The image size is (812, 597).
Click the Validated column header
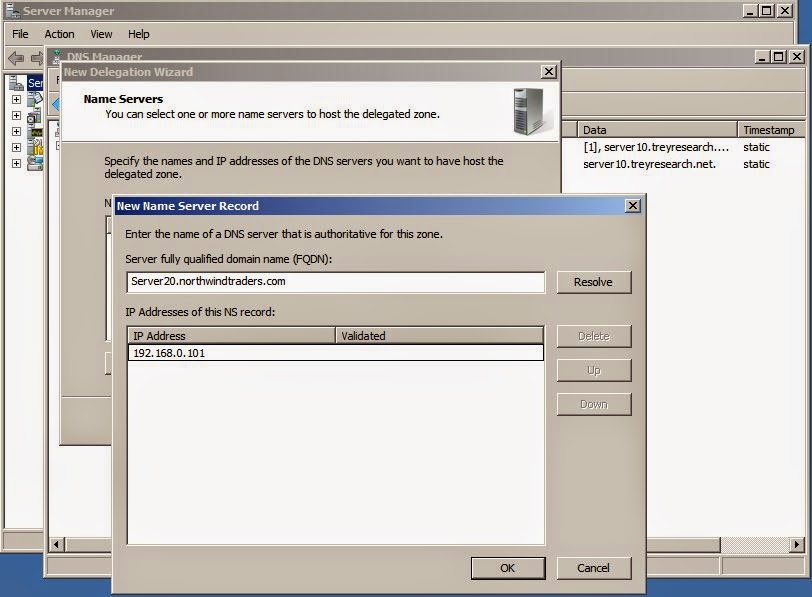pos(440,336)
